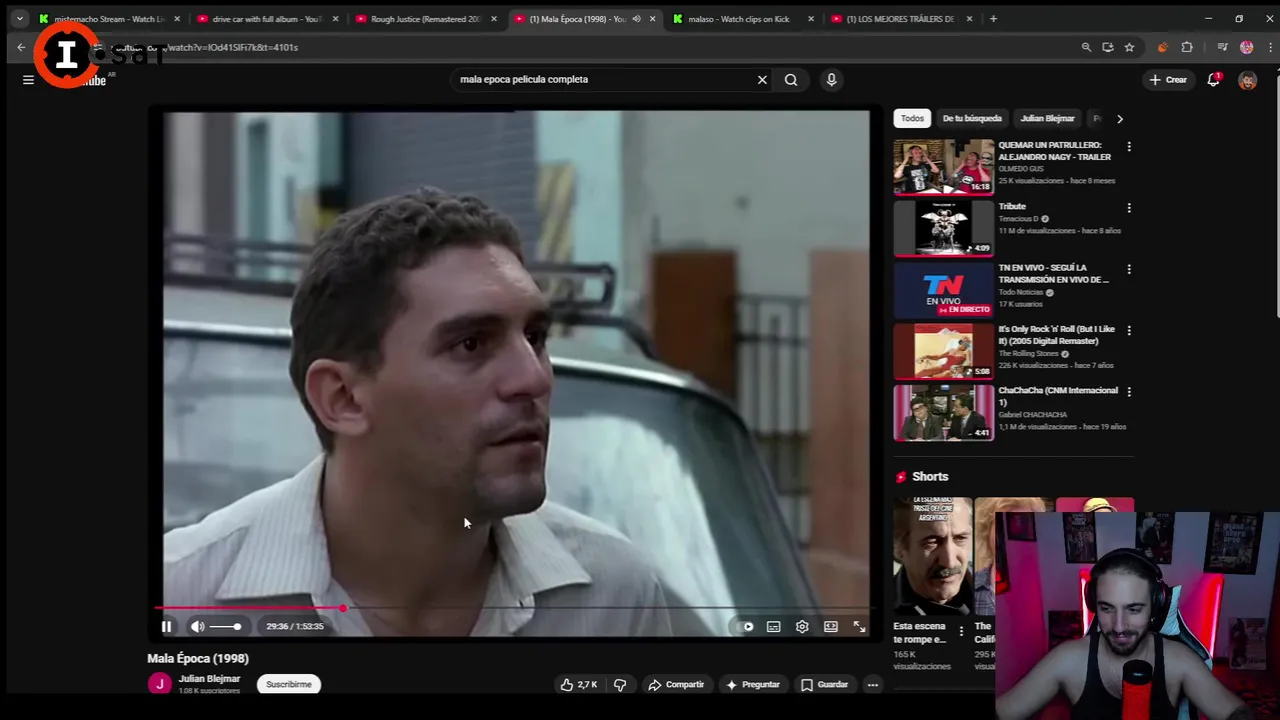Open the TN EN VIVO live stream thumbnail
Screen dimensions: 1280x720
click(x=943, y=288)
